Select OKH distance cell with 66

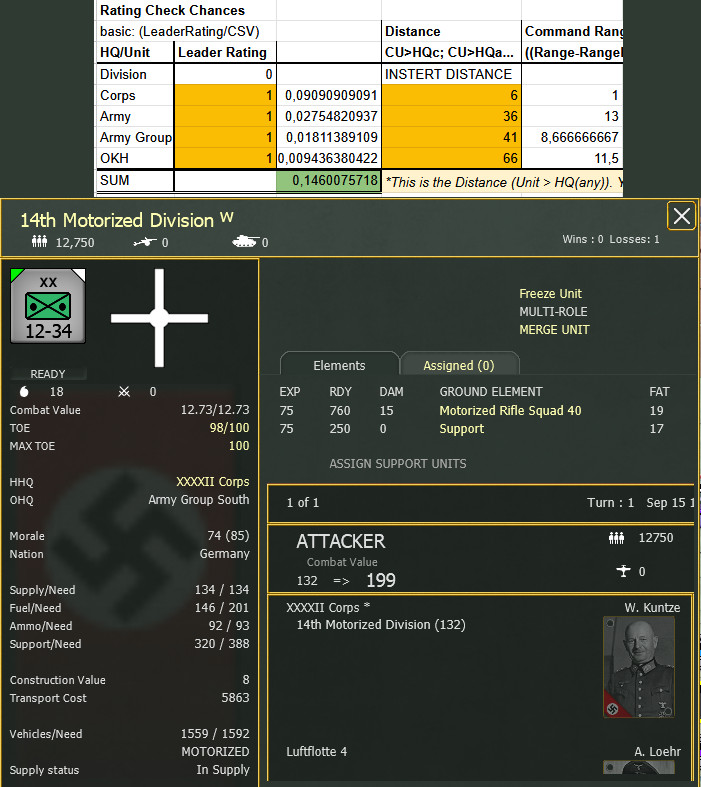click(451, 158)
